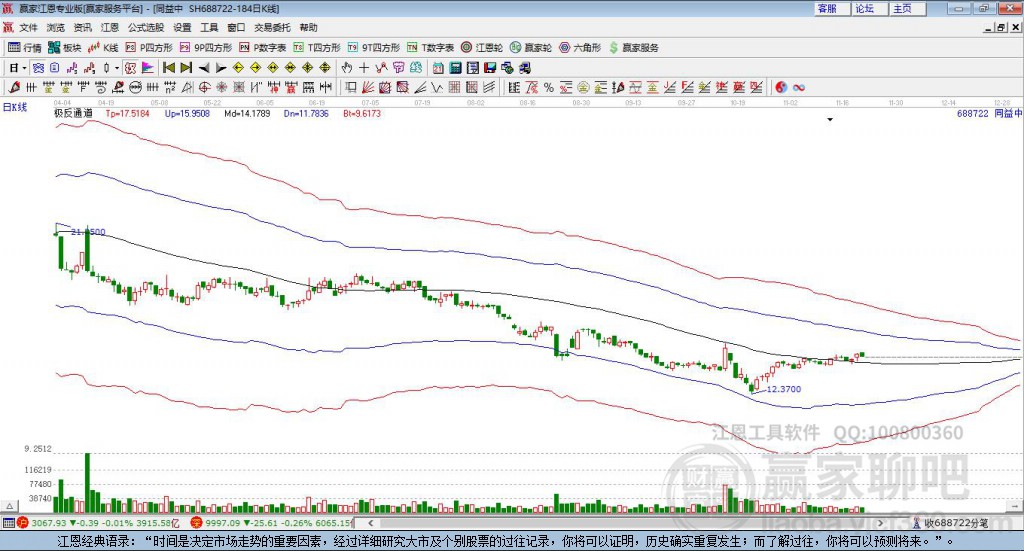Step chart left with black left arrow
The height and width of the screenshot is (551, 1024).
(x=204, y=68)
